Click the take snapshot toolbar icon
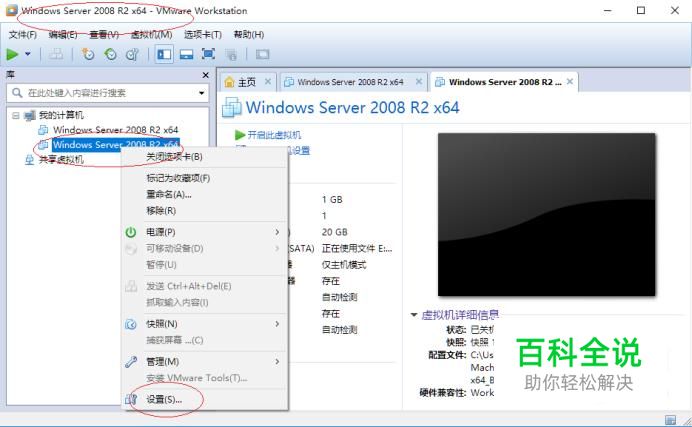The width and height of the screenshot is (692, 427). [88, 54]
